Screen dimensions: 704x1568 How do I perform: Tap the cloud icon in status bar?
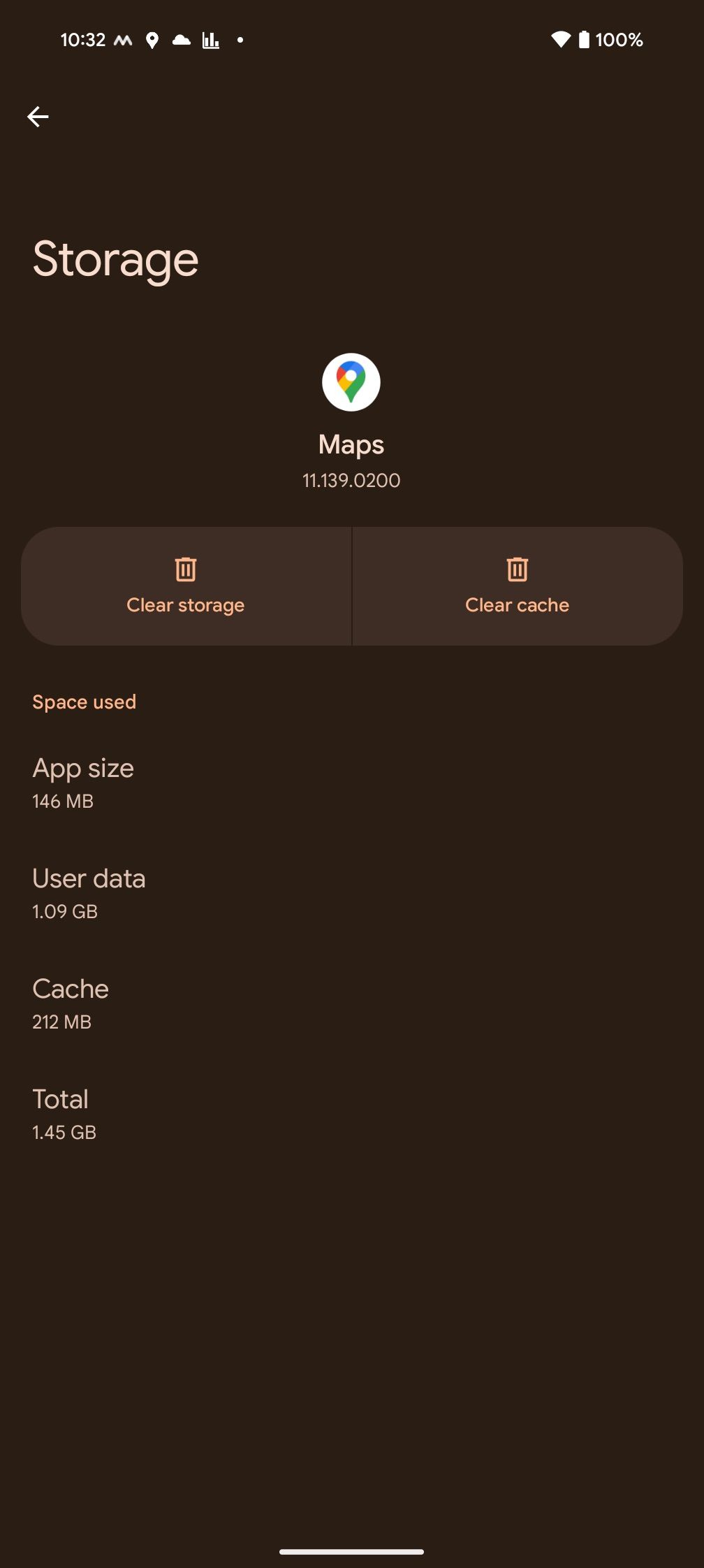pos(180,40)
